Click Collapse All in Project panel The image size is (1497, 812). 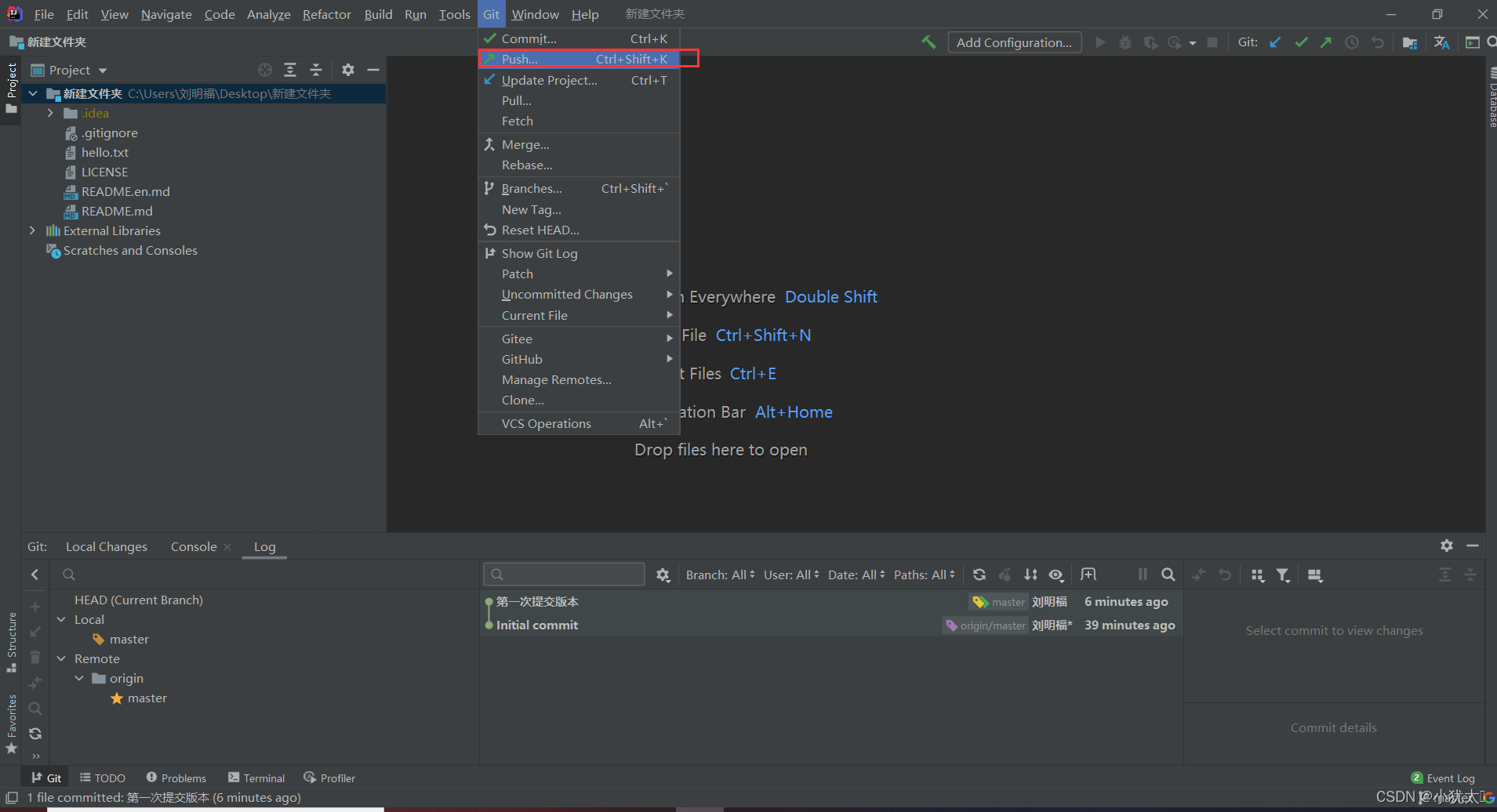click(x=316, y=70)
